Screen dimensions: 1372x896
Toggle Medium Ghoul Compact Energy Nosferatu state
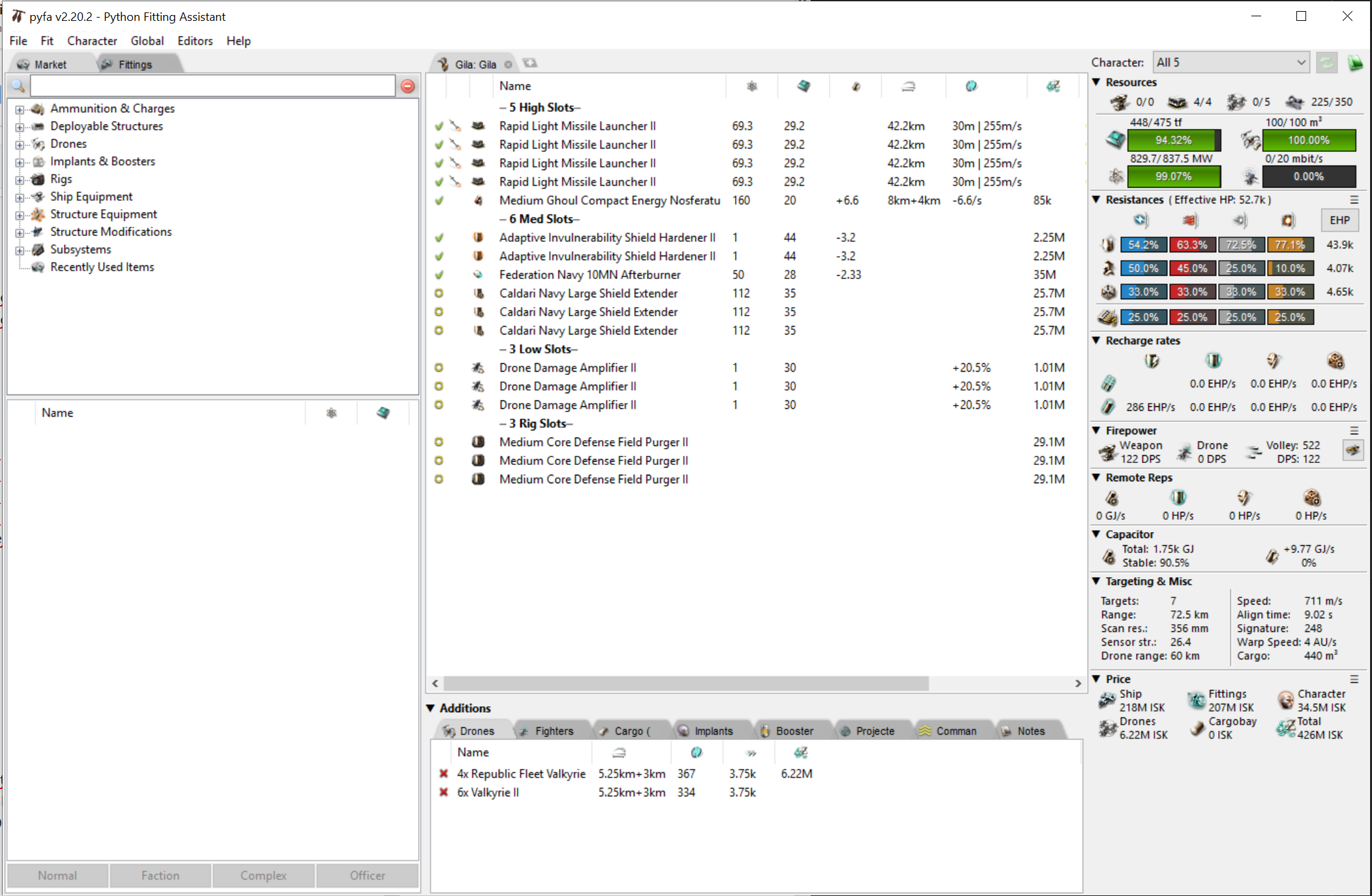(x=439, y=201)
